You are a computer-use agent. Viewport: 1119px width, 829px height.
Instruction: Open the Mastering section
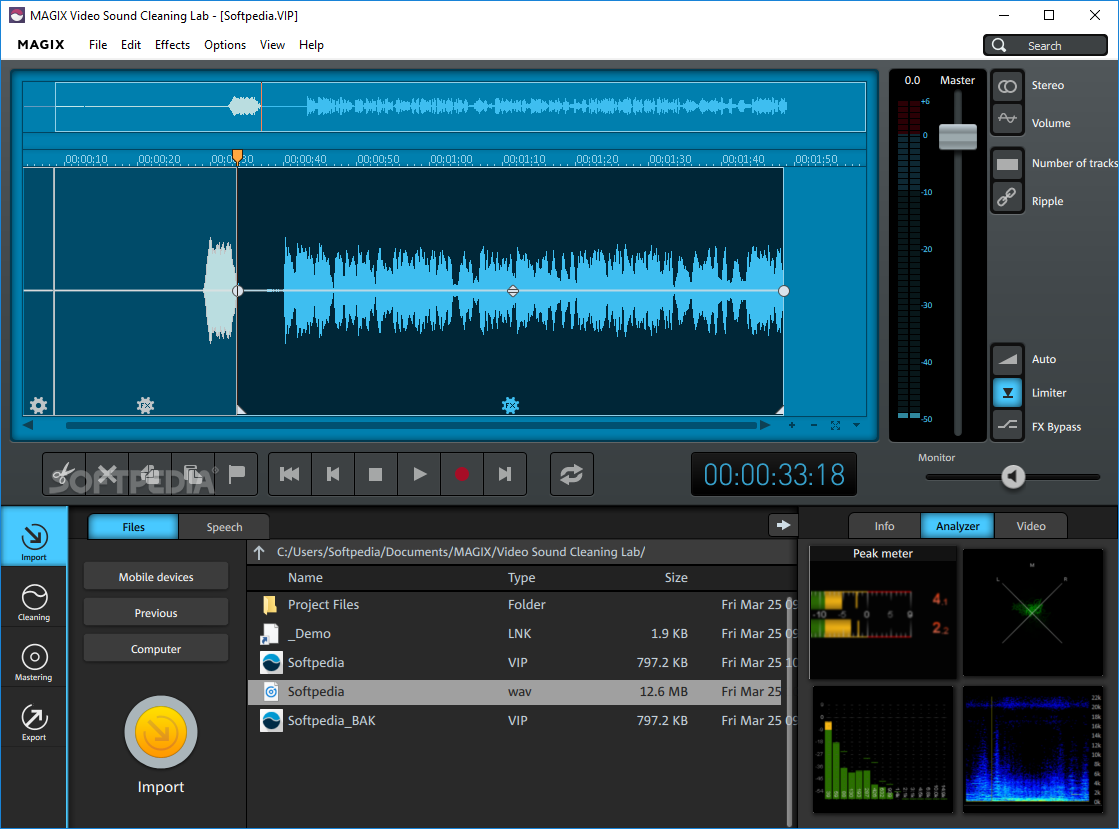pyautogui.click(x=34, y=663)
